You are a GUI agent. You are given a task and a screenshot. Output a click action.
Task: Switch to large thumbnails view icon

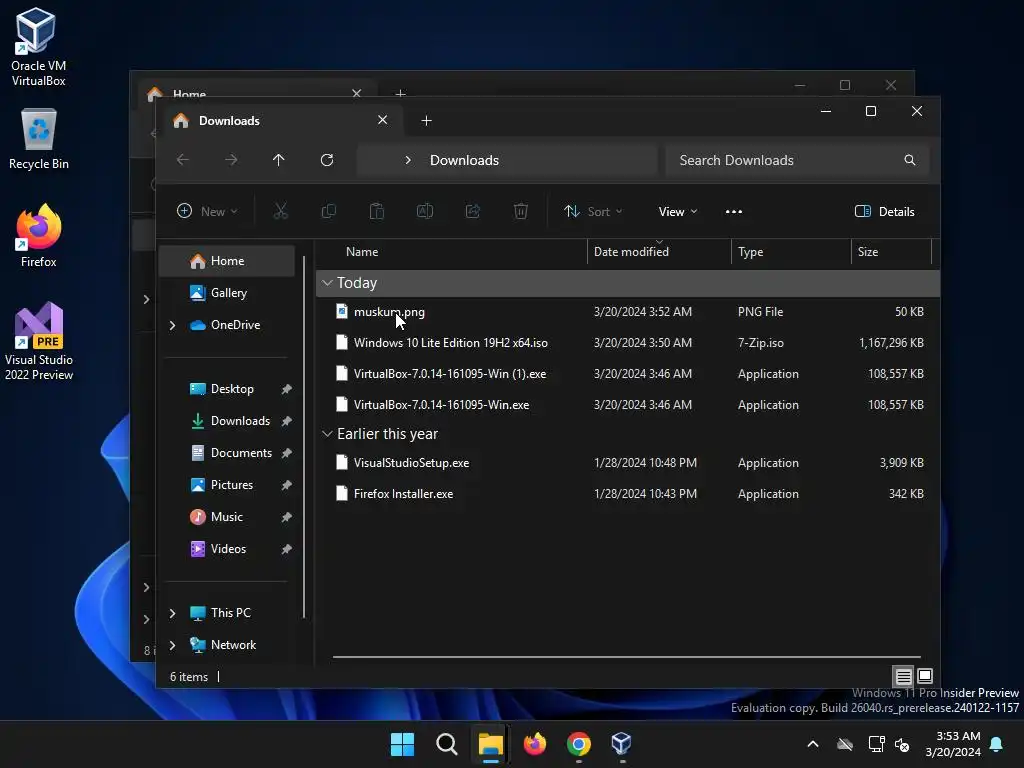click(925, 676)
